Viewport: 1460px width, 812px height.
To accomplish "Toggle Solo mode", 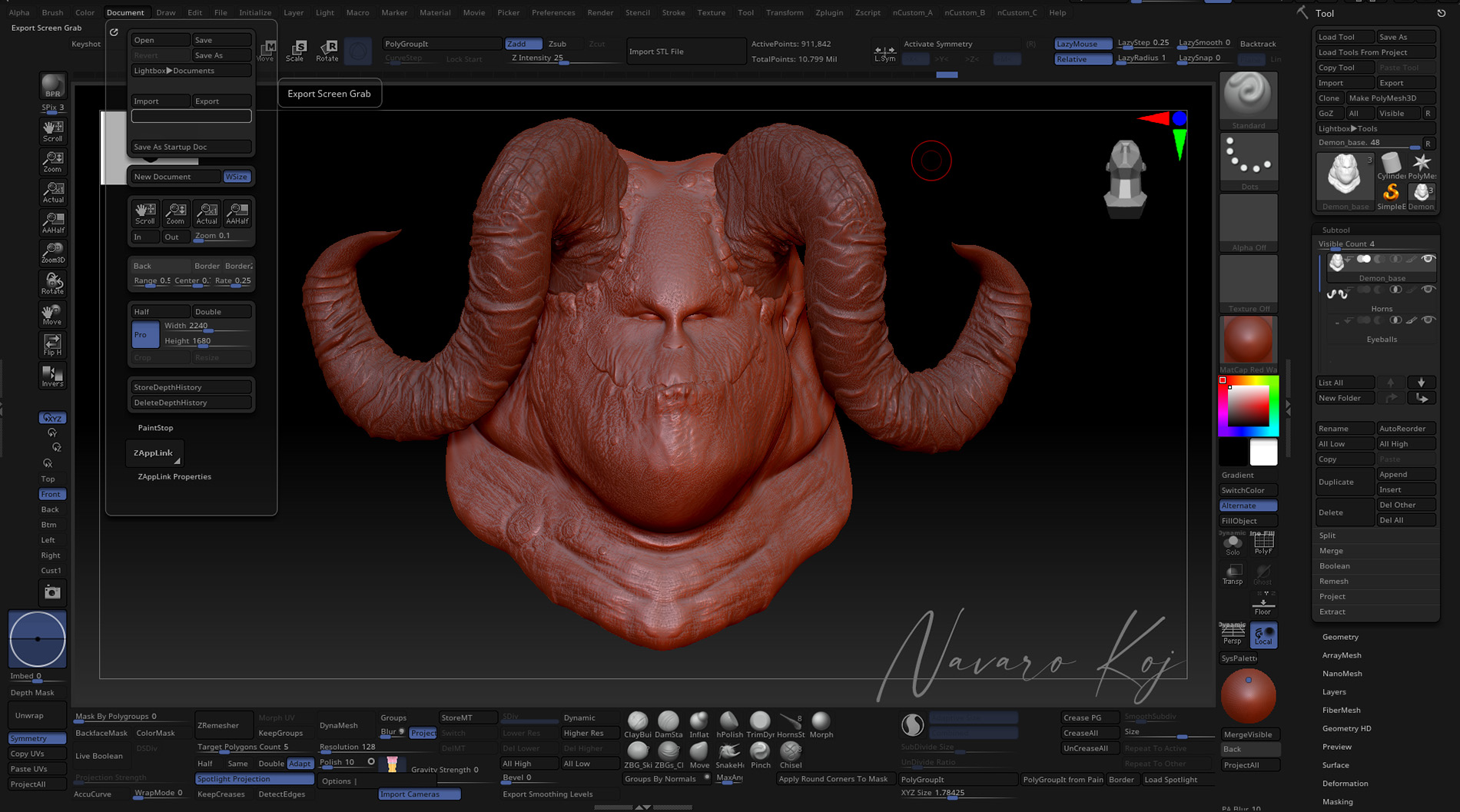I will coord(1233,544).
